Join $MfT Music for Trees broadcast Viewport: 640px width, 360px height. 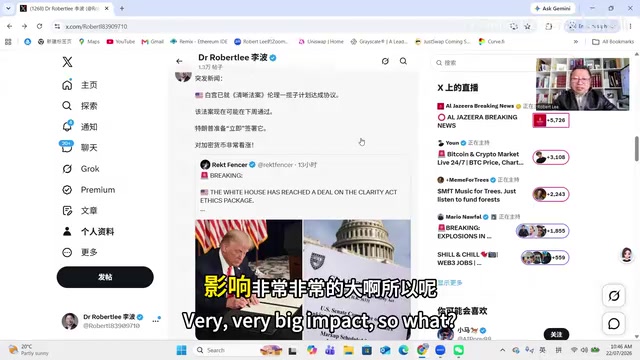point(551,194)
